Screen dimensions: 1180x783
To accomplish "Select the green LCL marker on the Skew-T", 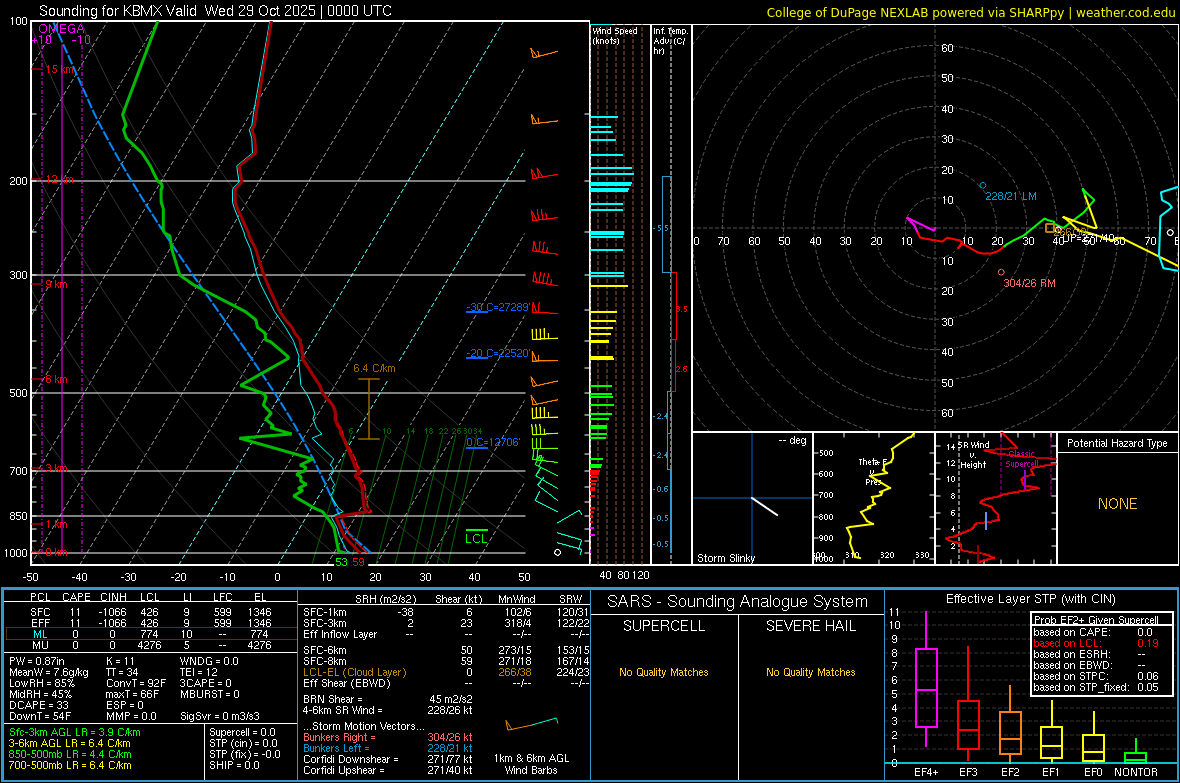I will (x=476, y=538).
